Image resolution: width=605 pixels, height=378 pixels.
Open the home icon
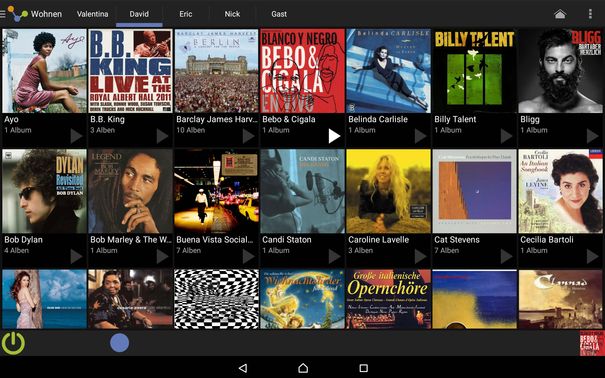click(x=560, y=14)
